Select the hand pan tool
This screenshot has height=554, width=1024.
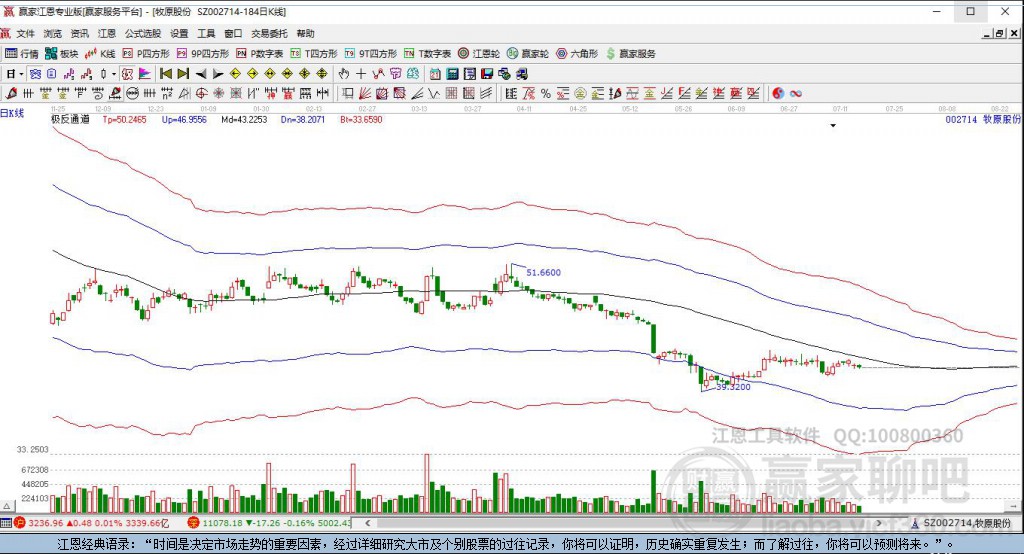[x=344, y=74]
